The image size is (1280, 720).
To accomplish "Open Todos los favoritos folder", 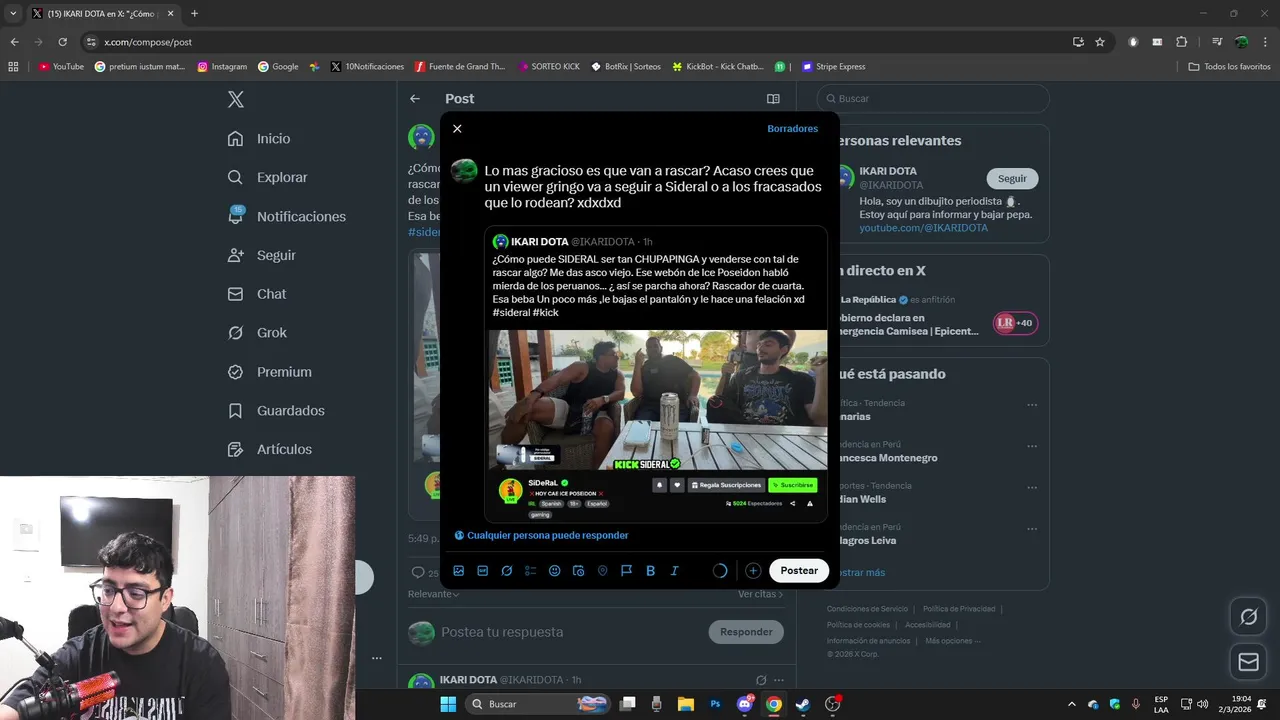I will tap(1229, 67).
